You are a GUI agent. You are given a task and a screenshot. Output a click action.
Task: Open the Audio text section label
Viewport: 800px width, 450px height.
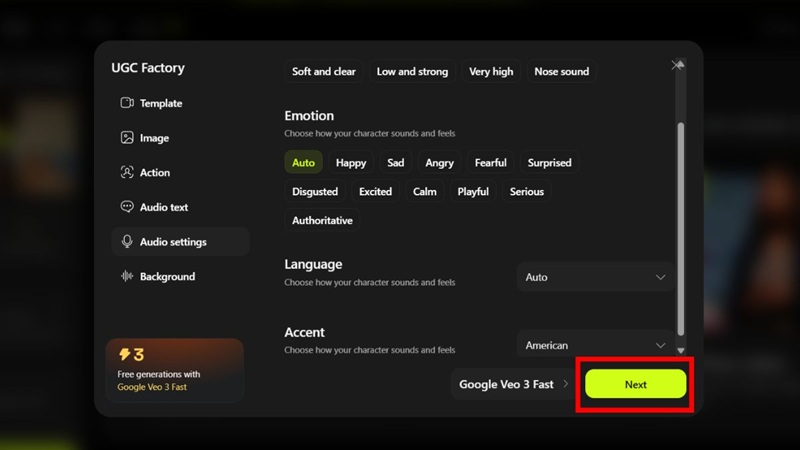pyautogui.click(x=164, y=207)
